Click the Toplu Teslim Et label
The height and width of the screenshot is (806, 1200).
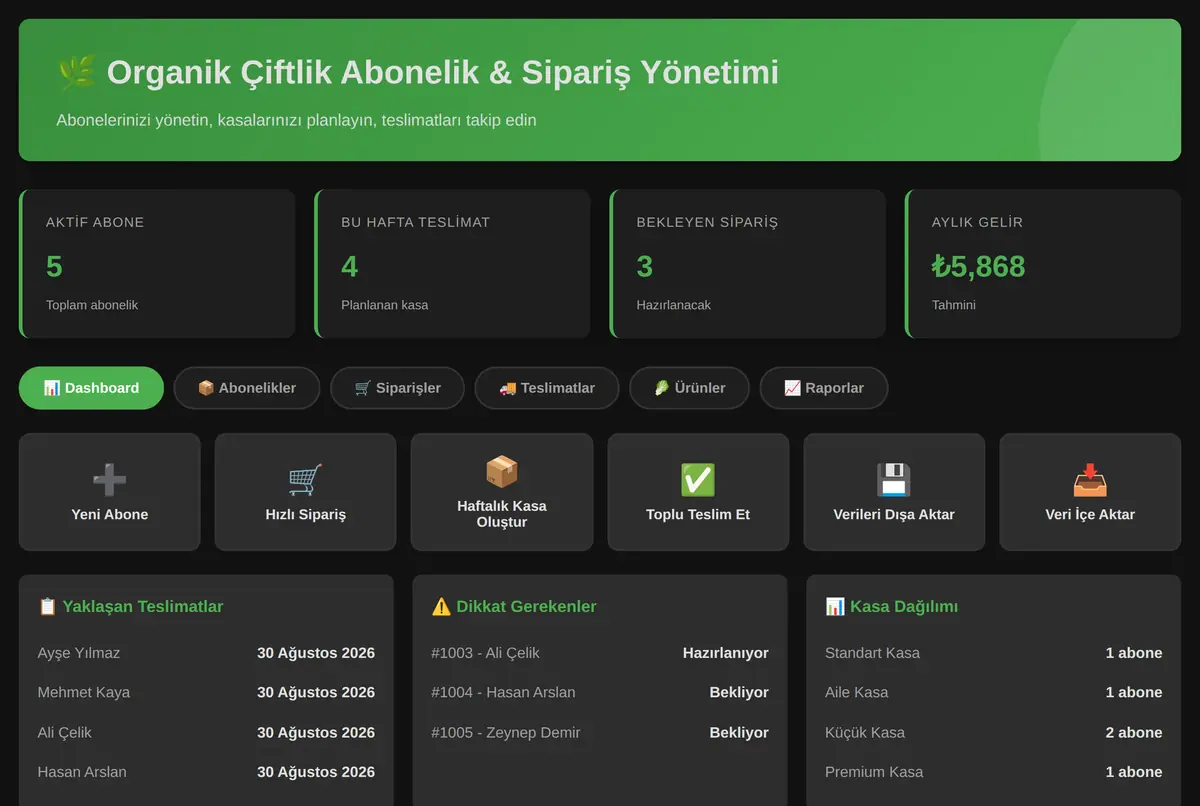(698, 514)
